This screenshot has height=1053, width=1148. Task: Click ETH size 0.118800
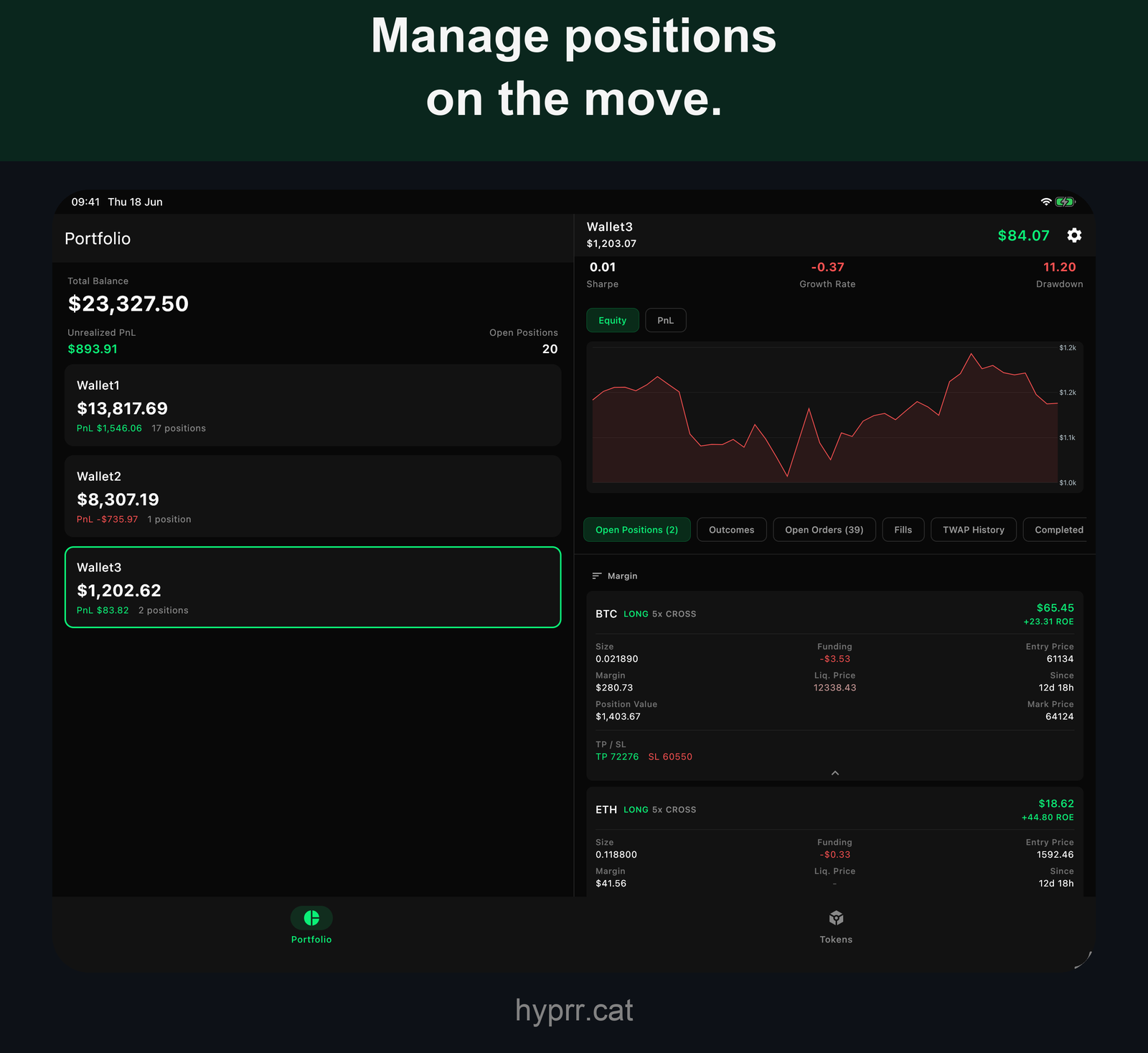pyautogui.click(x=616, y=855)
